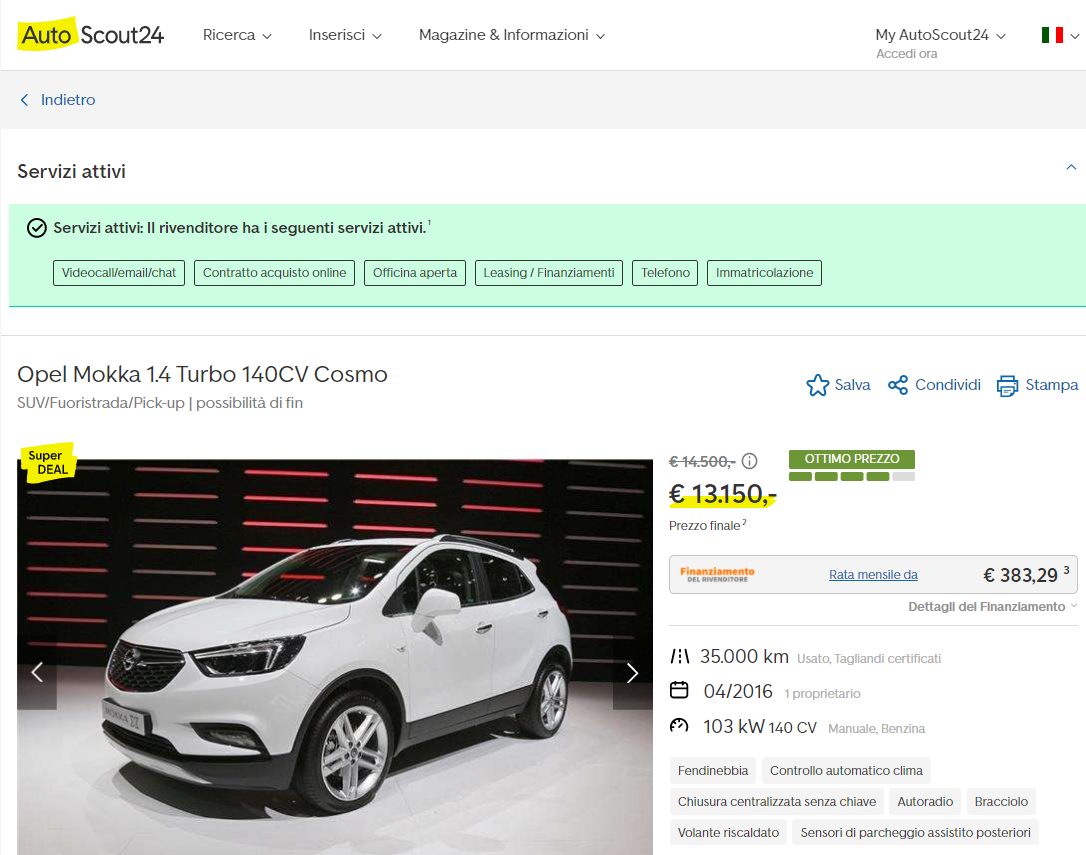Viewport: 1086px width, 855px height.
Task: Show next car photo arrow
Action: [x=632, y=673]
